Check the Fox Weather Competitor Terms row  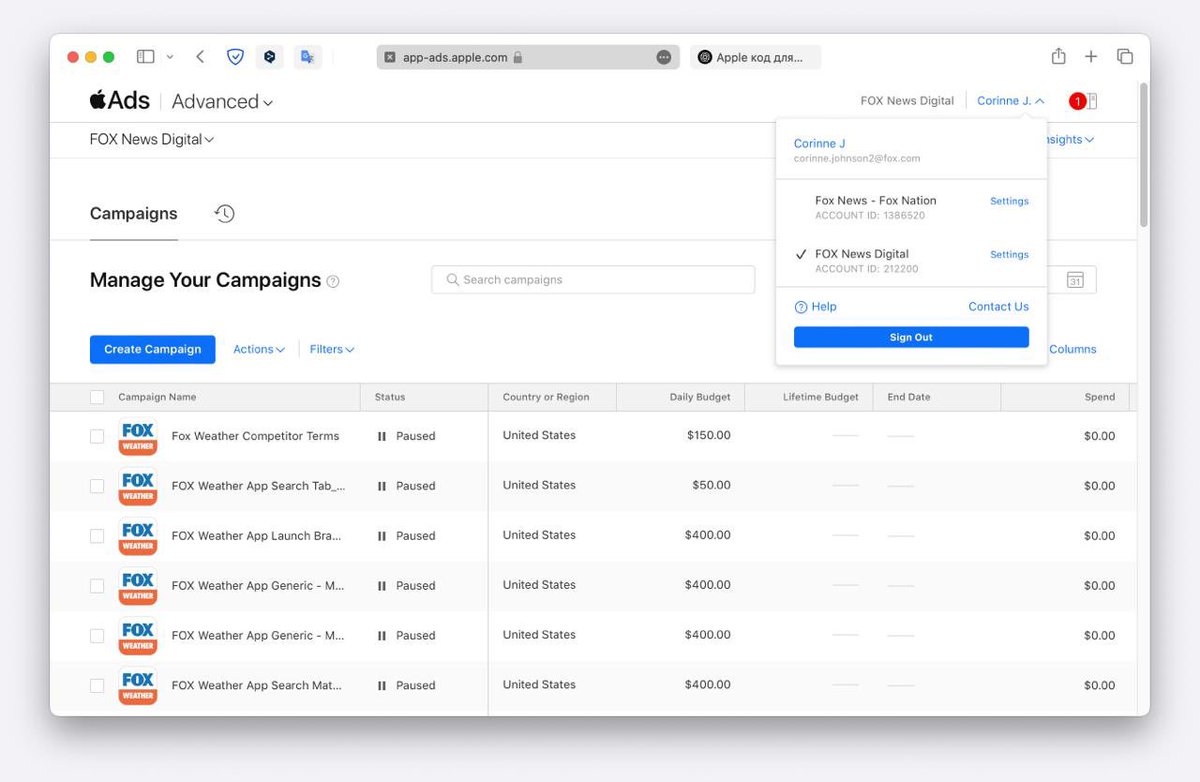(x=97, y=436)
